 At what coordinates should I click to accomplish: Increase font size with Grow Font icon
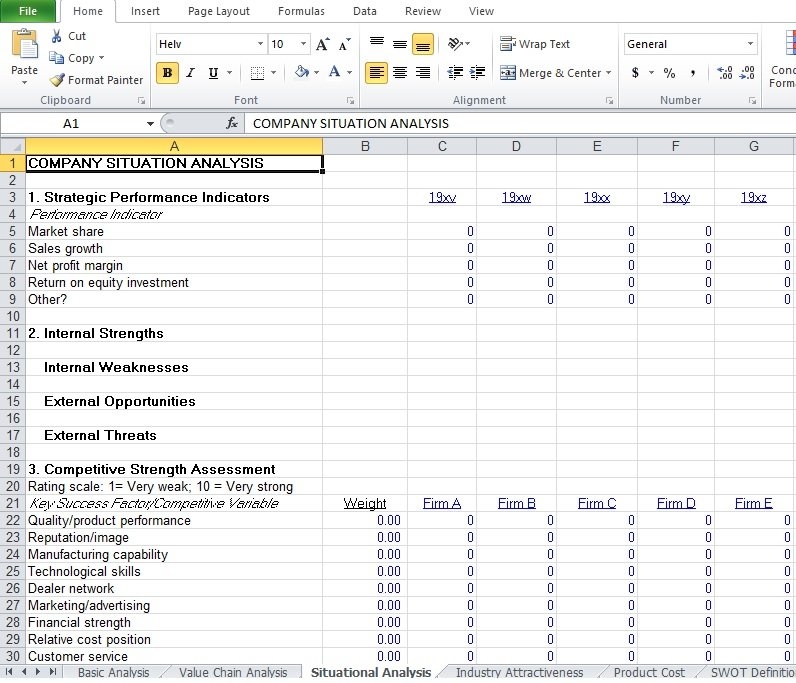(322, 44)
